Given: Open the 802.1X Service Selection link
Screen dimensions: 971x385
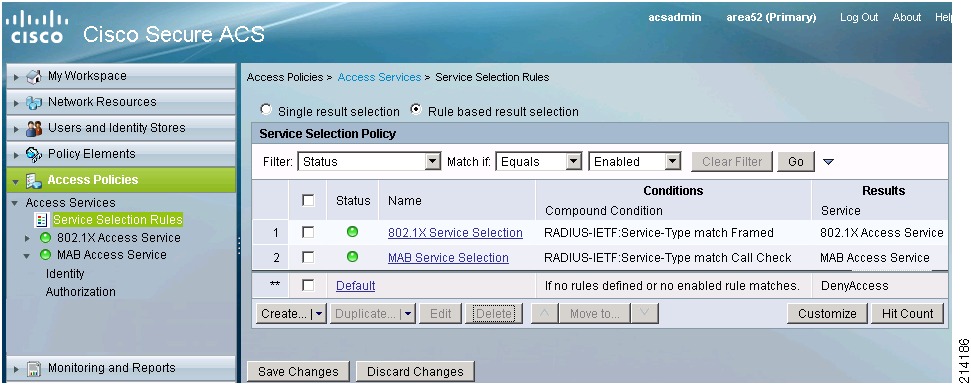Looking at the screenshot, I should tap(455, 233).
